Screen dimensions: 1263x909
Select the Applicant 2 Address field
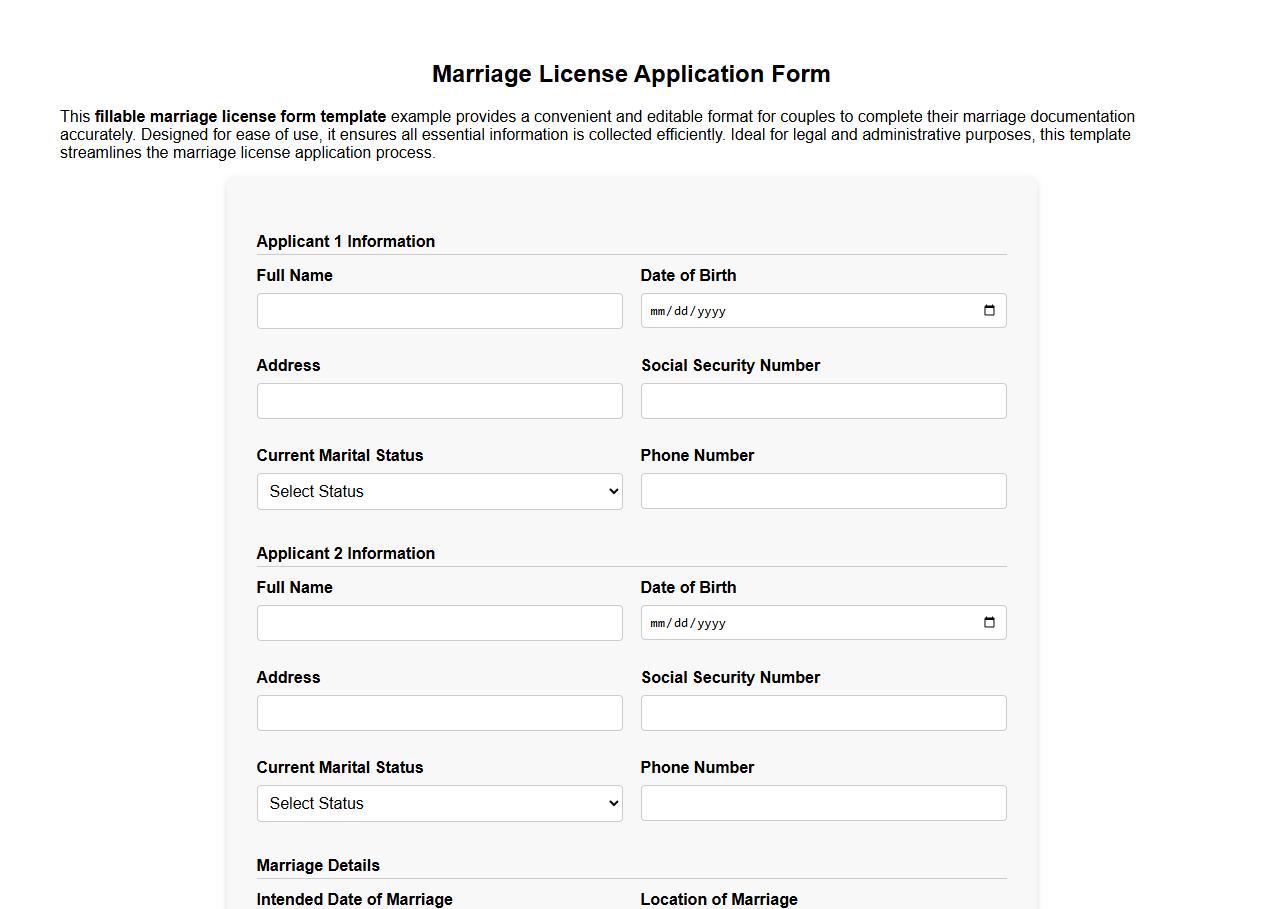point(440,713)
